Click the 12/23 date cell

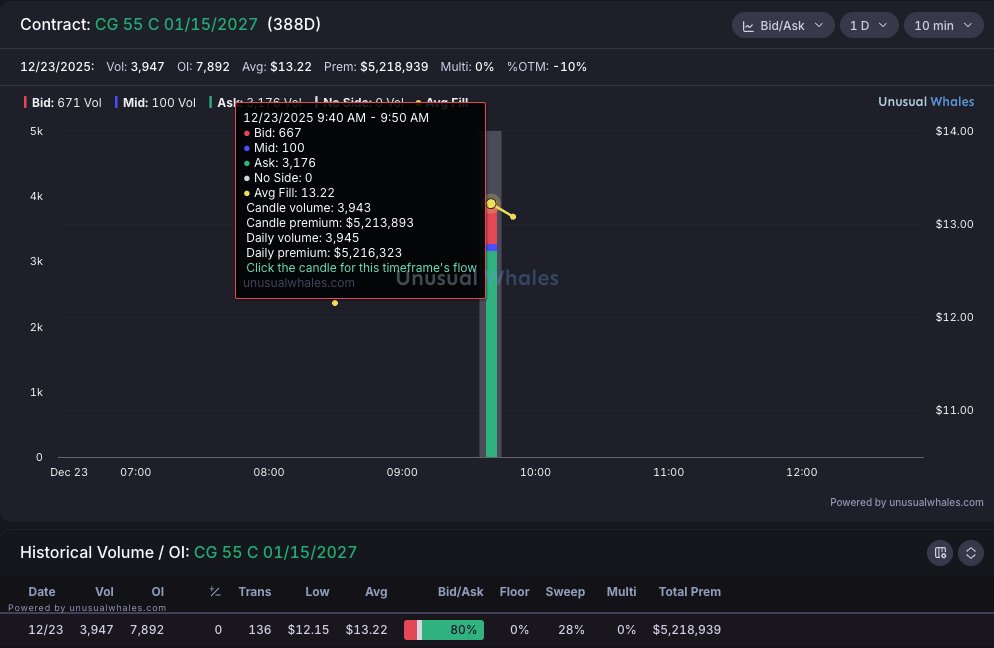[46, 630]
